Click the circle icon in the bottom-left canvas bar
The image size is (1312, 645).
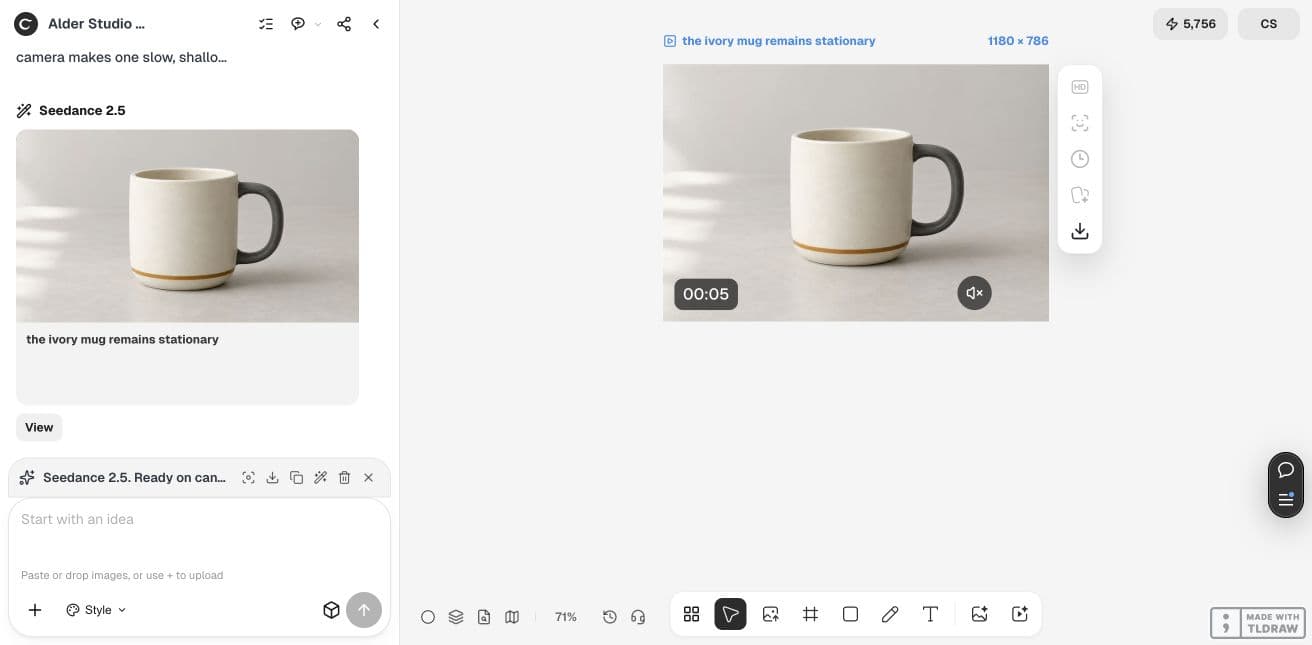(x=428, y=617)
